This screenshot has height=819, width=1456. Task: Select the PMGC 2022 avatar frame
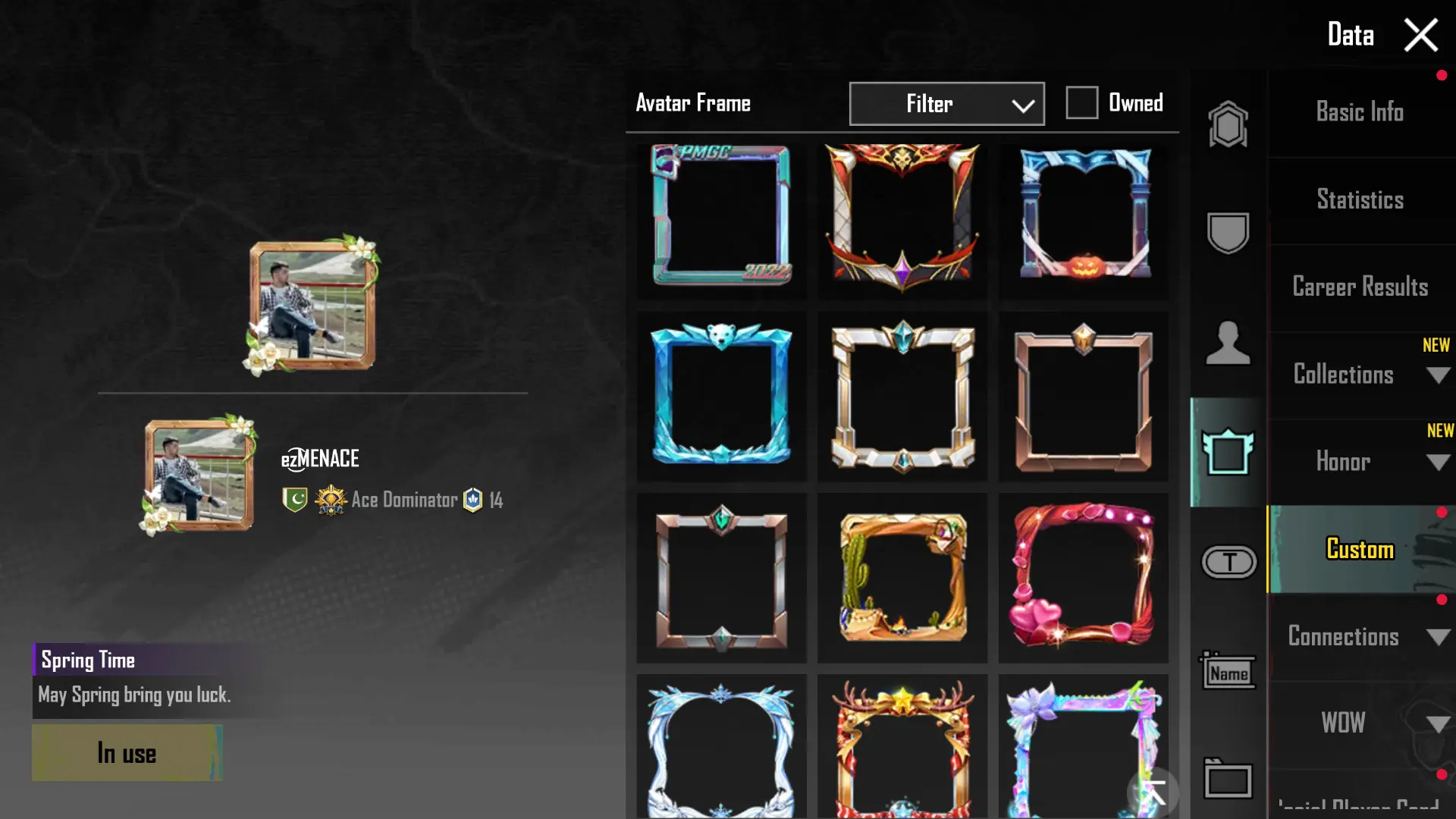pyautogui.click(x=721, y=215)
